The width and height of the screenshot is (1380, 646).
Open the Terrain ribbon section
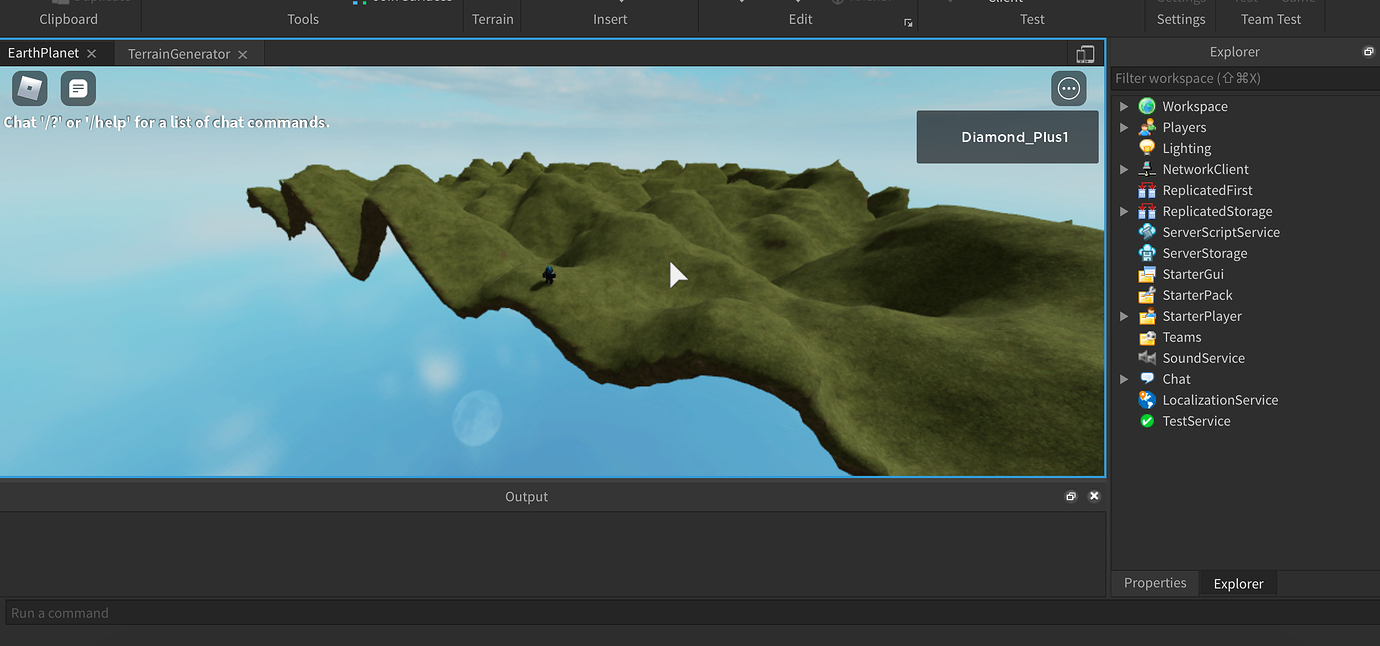click(491, 18)
